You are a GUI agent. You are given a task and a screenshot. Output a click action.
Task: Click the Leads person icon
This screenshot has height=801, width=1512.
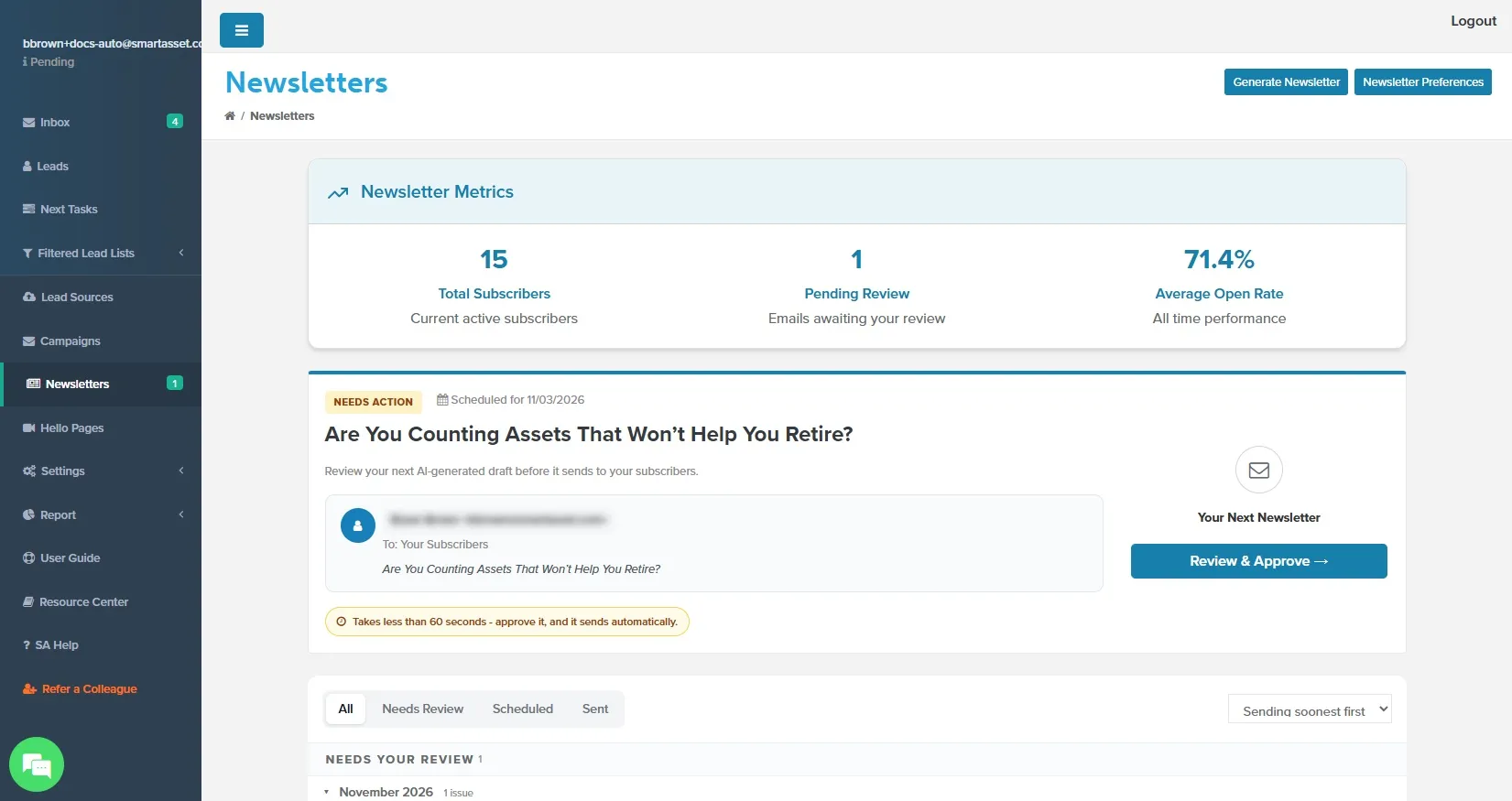[27, 167]
